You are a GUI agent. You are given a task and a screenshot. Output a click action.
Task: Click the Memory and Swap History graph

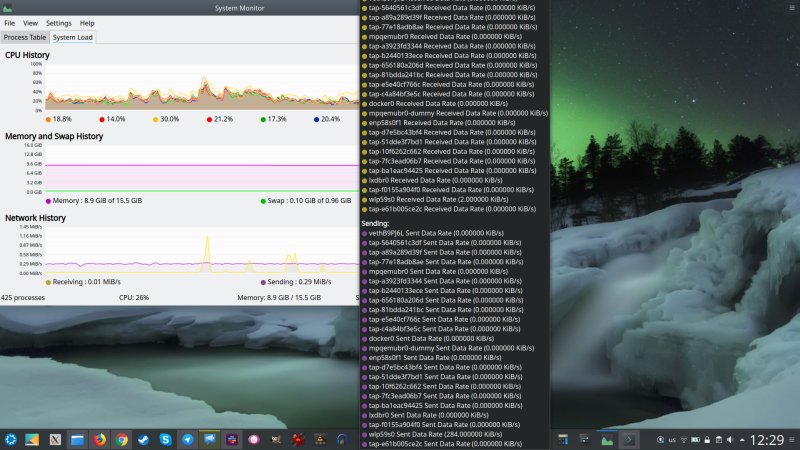(202, 168)
